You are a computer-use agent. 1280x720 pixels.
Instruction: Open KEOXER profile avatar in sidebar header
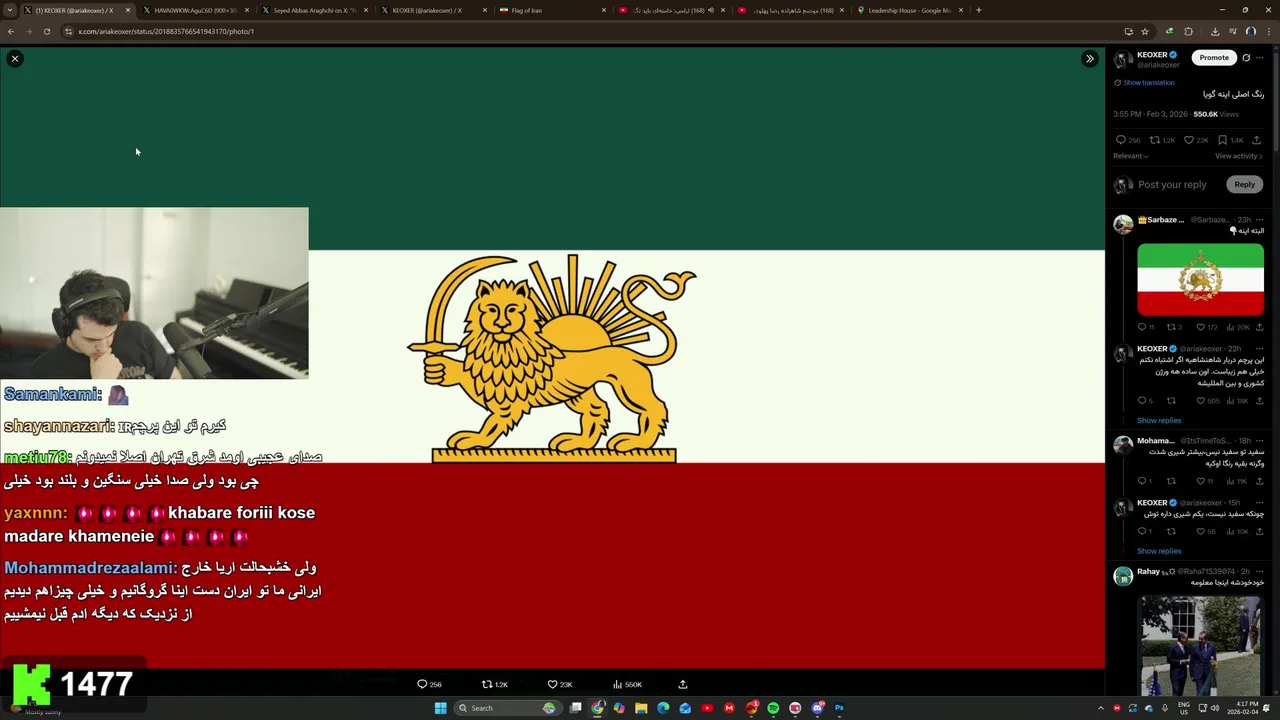(1123, 59)
